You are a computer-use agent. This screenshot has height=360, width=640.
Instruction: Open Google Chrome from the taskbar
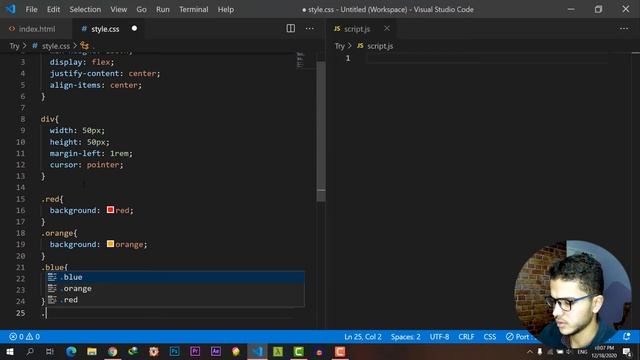(x=113, y=351)
